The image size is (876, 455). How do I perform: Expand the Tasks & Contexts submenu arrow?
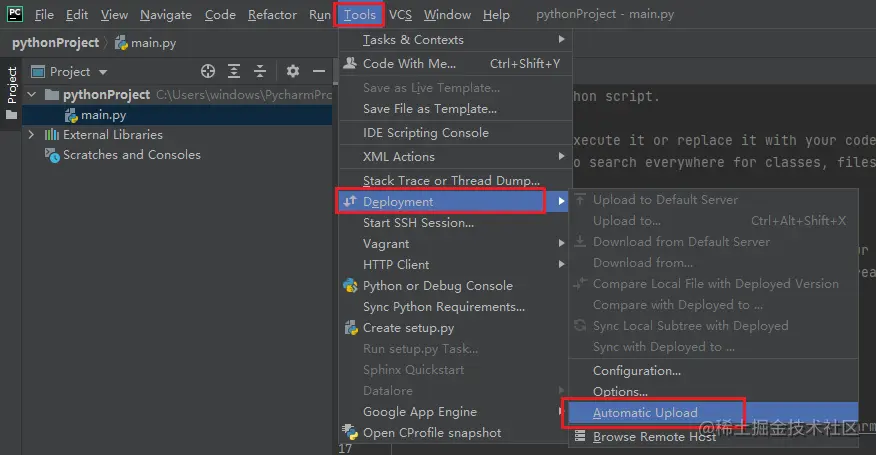pyautogui.click(x=561, y=39)
